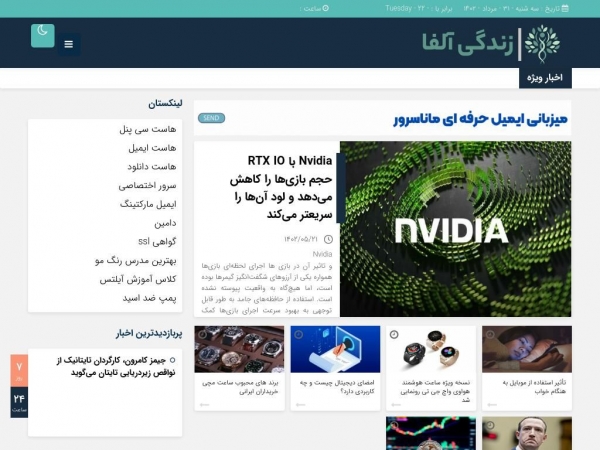Click the لینکستان heading
Viewport: 600px width, 450px height.
pyautogui.click(x=165, y=104)
